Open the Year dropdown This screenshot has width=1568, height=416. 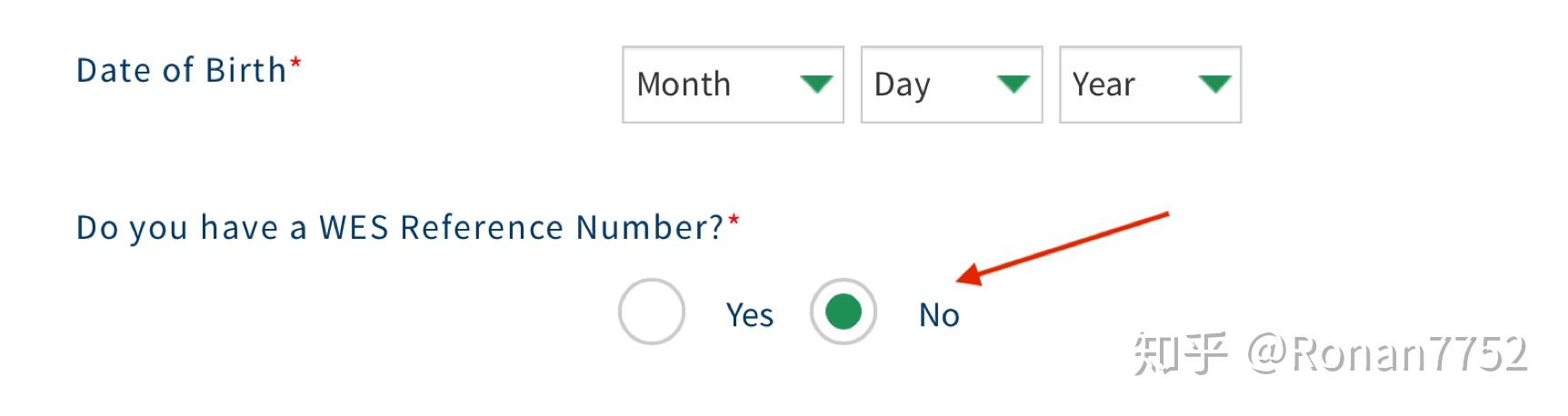(x=1150, y=84)
